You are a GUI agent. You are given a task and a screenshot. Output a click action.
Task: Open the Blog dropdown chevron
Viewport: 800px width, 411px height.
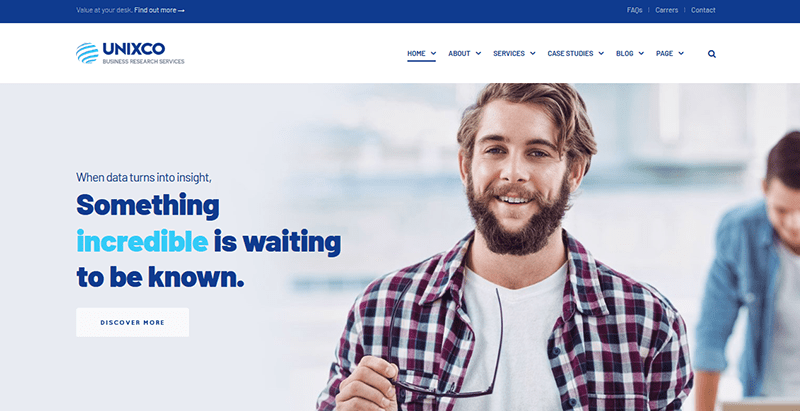[x=641, y=53]
